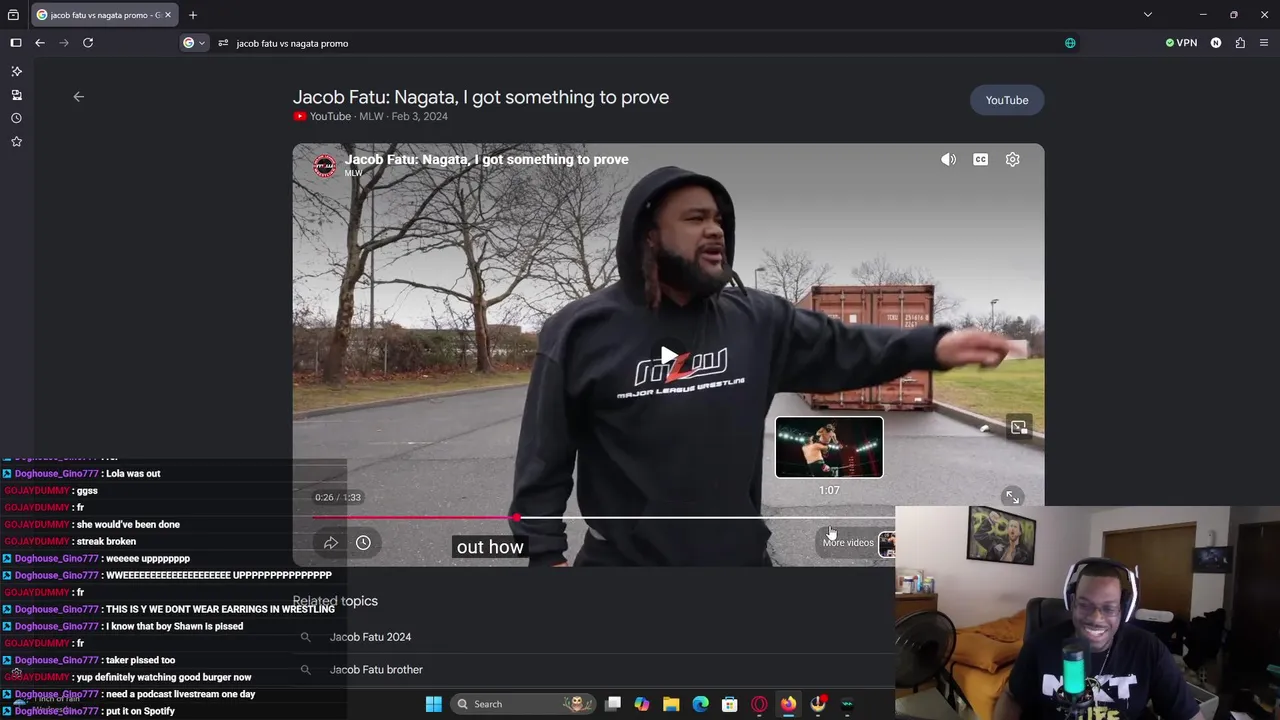Open the tab archive icon in the title bar
This screenshot has width=1280, height=720.
[13, 15]
